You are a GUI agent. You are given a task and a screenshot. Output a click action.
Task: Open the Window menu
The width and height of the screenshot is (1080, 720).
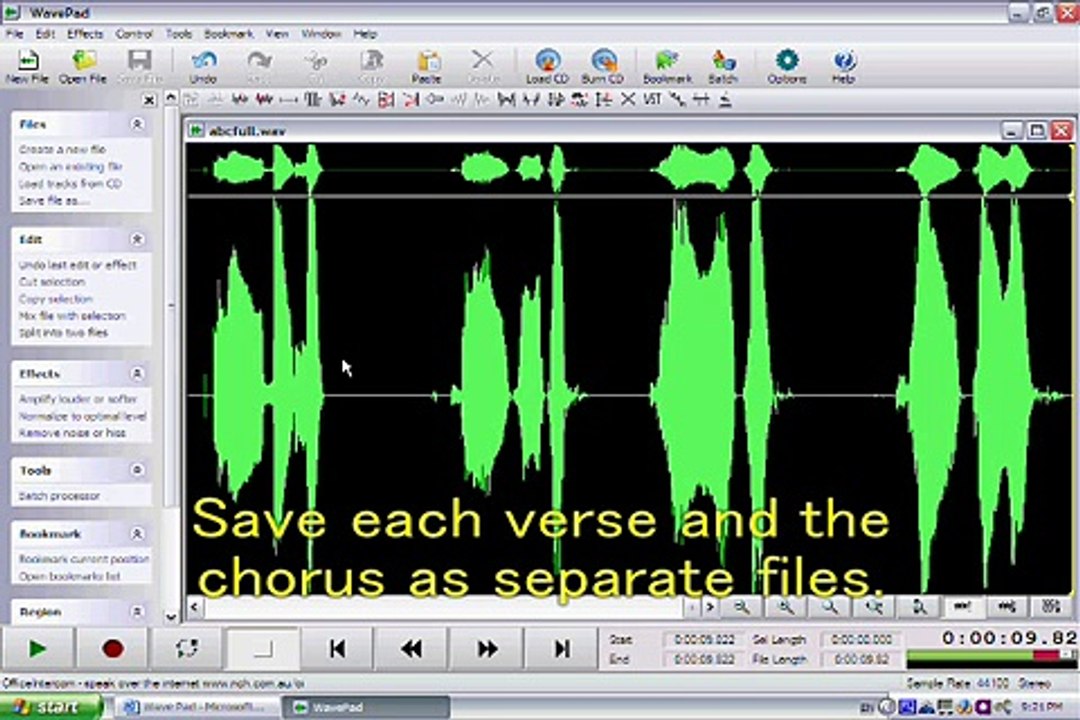321,34
